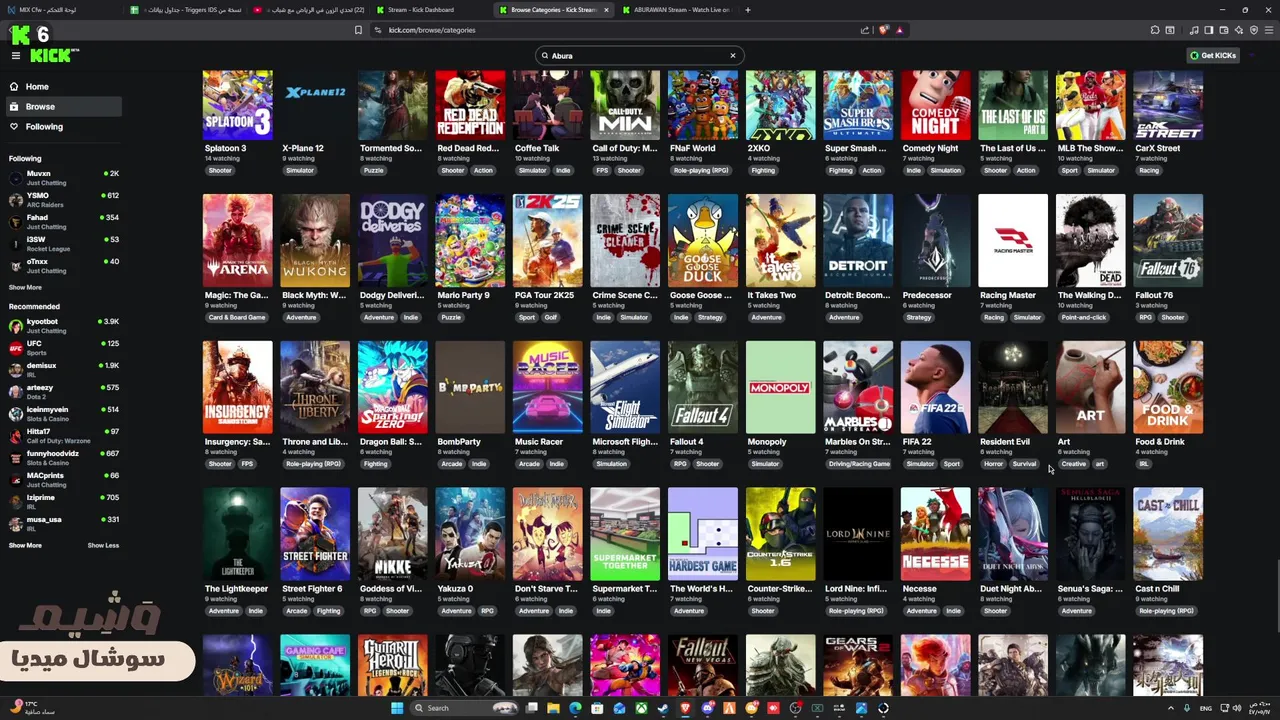1280x720 pixels.
Task: Open the Fallout 76 category cover
Action: [1168, 241]
